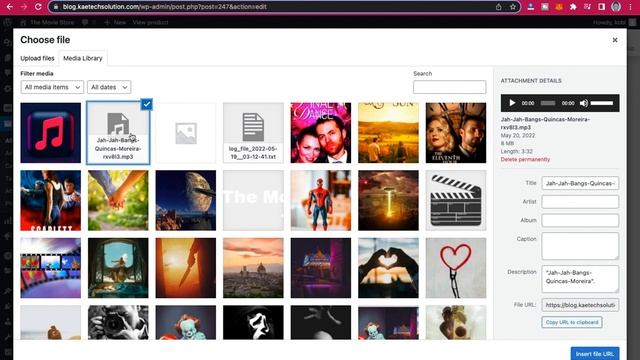Select the pink music note icon thumbnail
The height and width of the screenshot is (360, 640).
51,133
